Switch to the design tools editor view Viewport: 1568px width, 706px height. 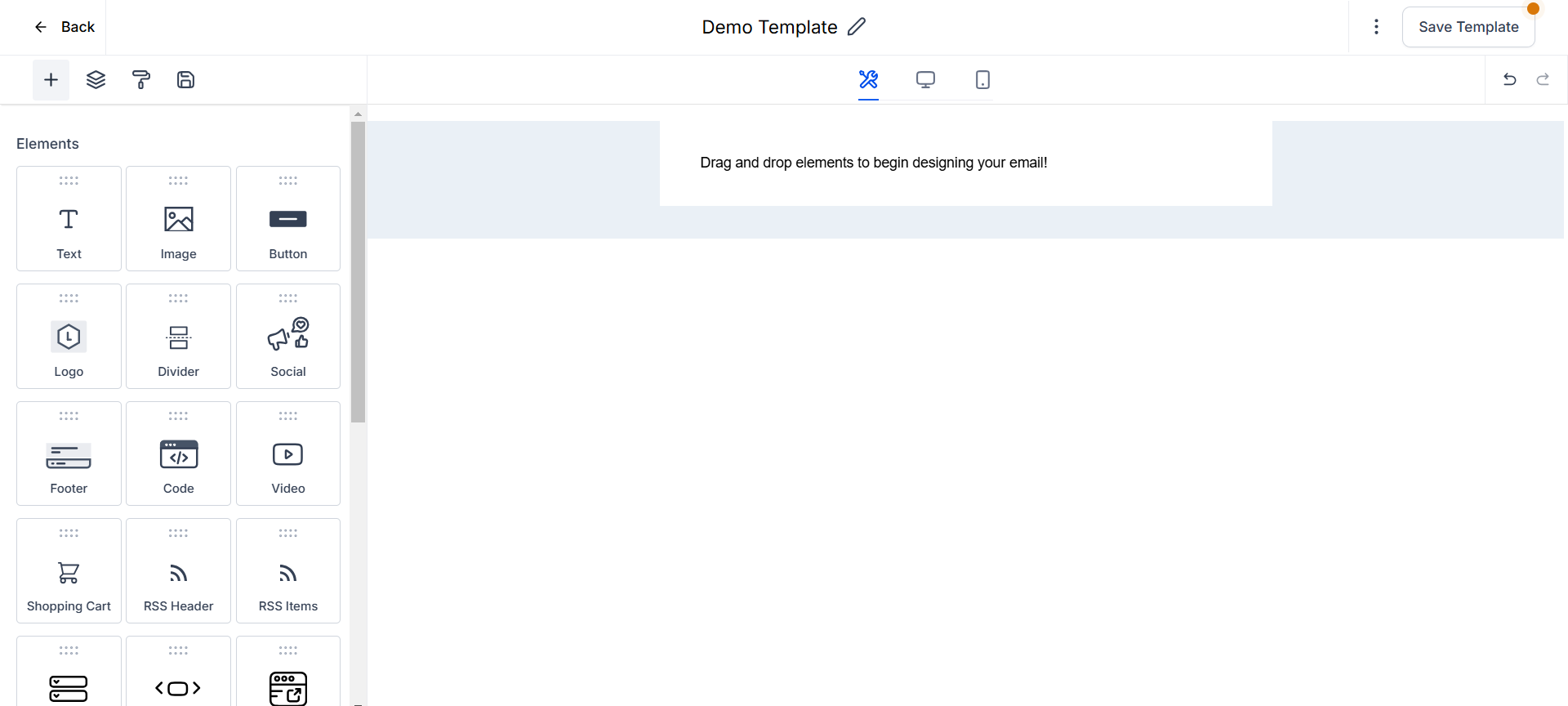point(868,79)
